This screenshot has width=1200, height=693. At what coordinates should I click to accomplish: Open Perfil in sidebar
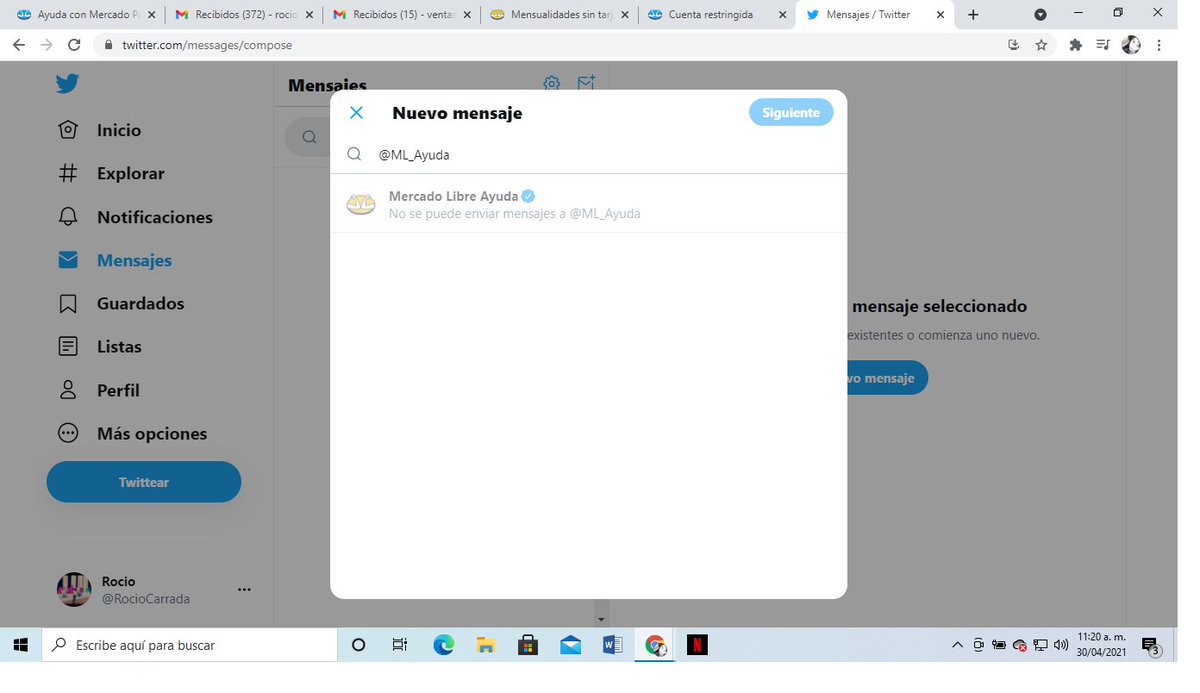[99, 390]
